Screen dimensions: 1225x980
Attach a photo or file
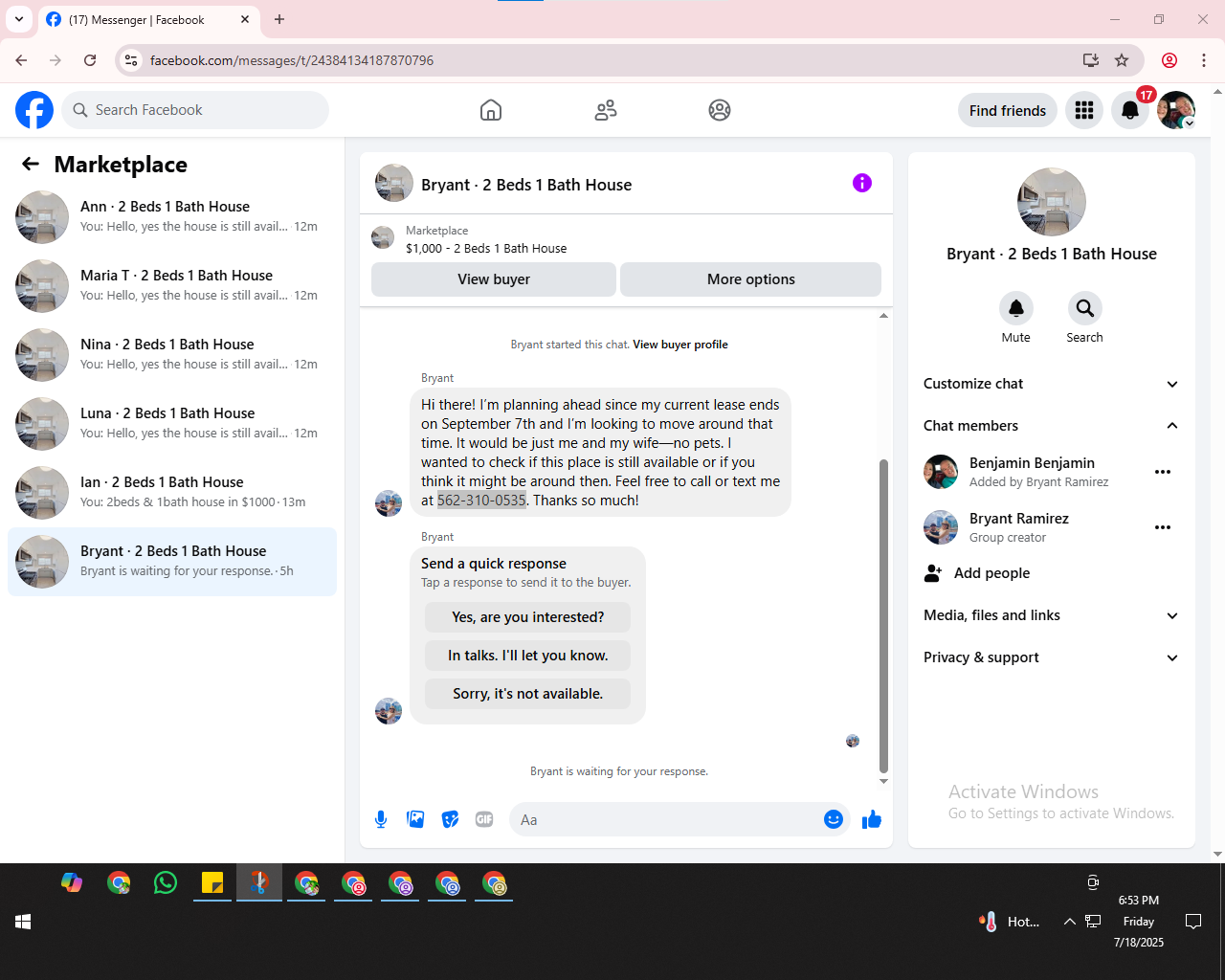coord(415,819)
